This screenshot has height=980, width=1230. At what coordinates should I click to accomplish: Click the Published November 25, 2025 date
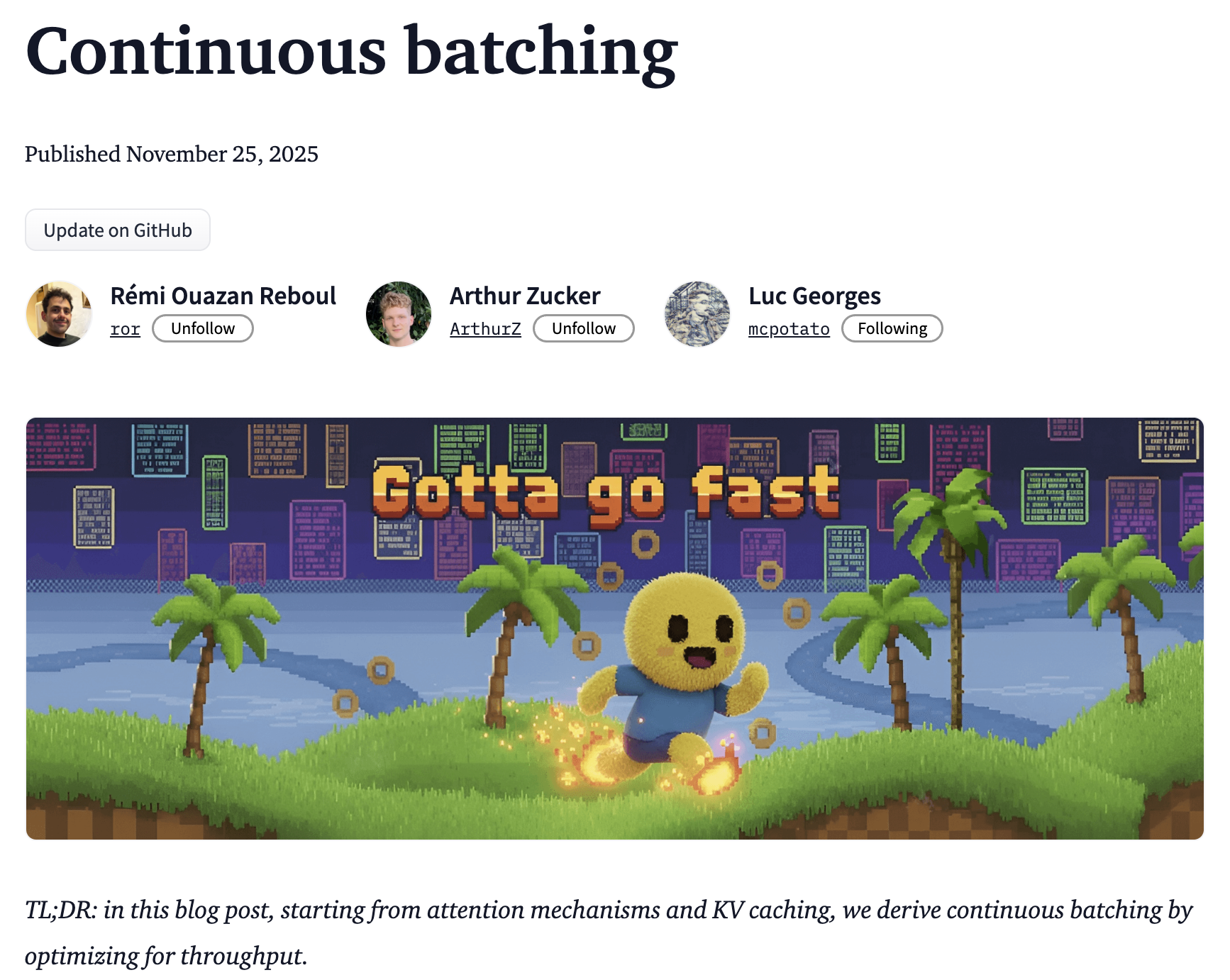click(172, 154)
